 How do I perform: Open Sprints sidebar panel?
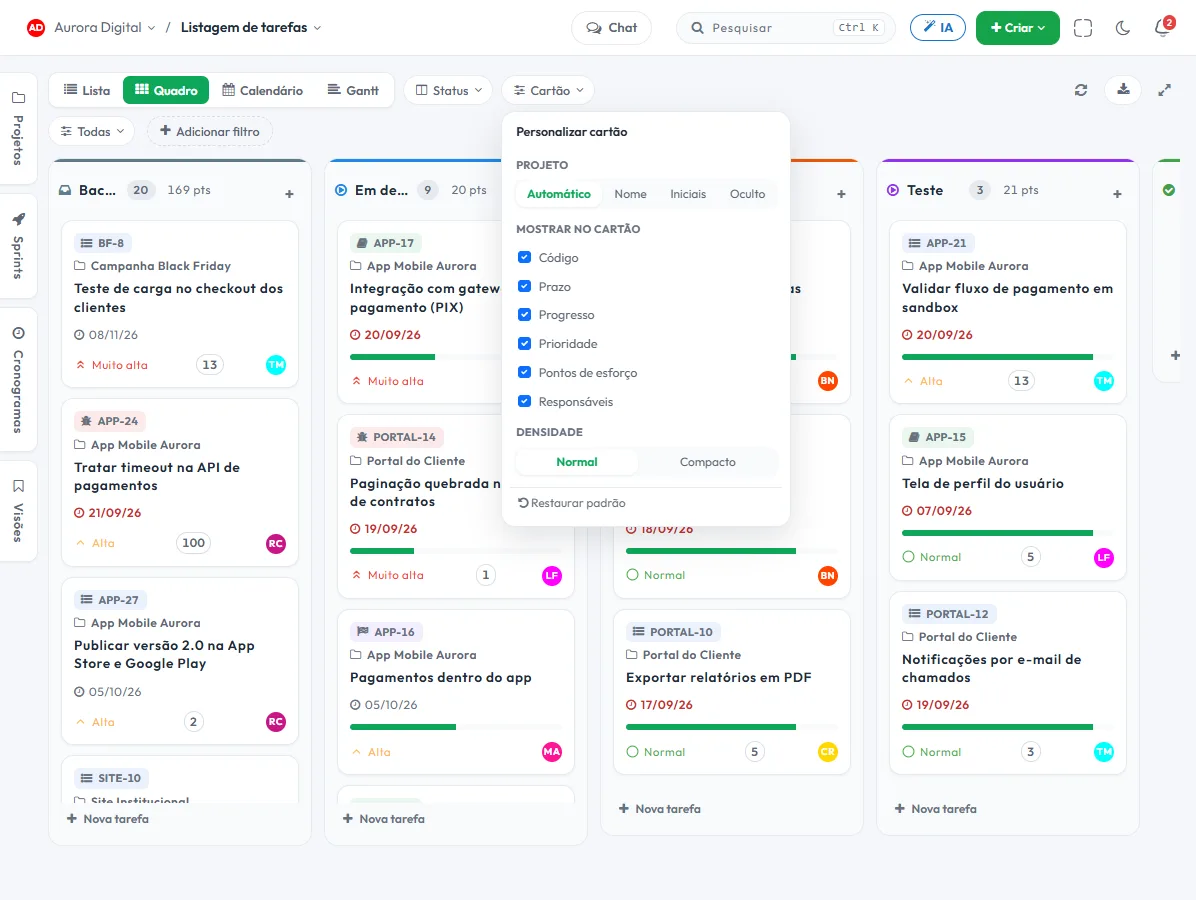coord(18,246)
